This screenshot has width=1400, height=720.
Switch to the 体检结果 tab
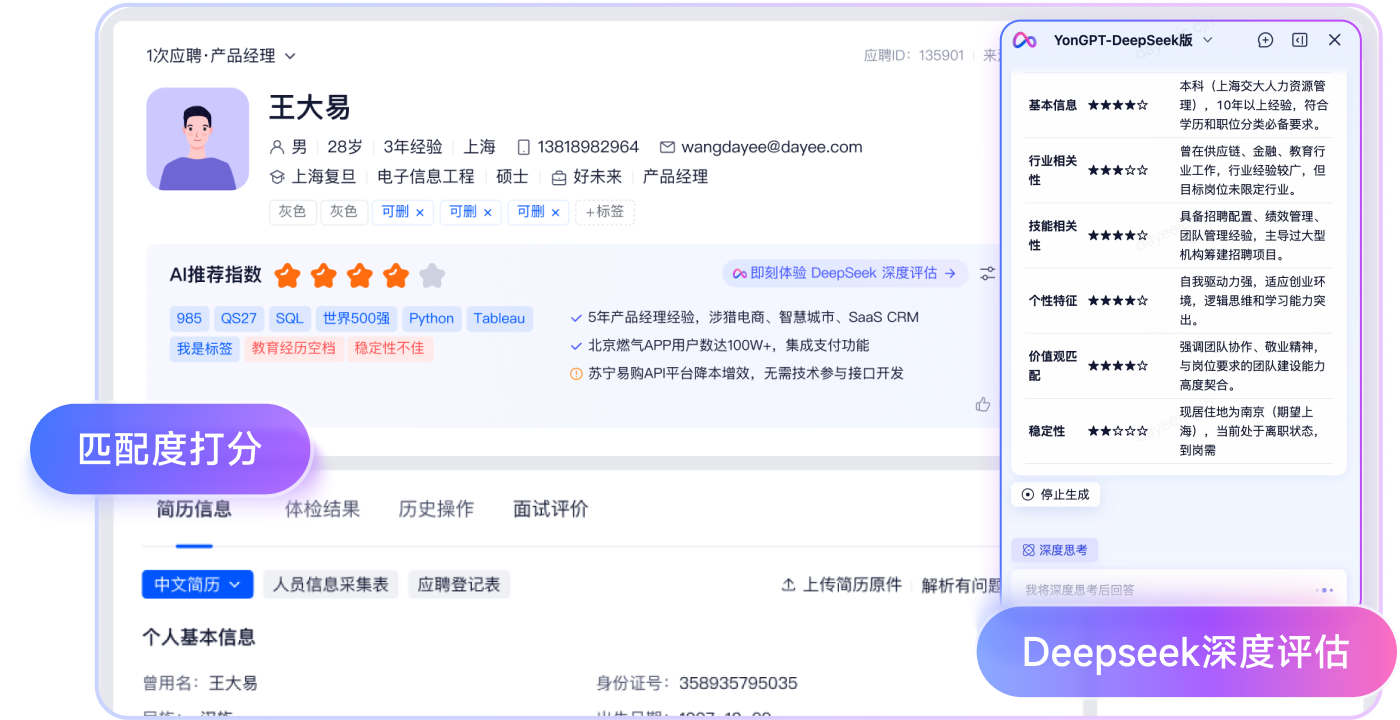[322, 509]
